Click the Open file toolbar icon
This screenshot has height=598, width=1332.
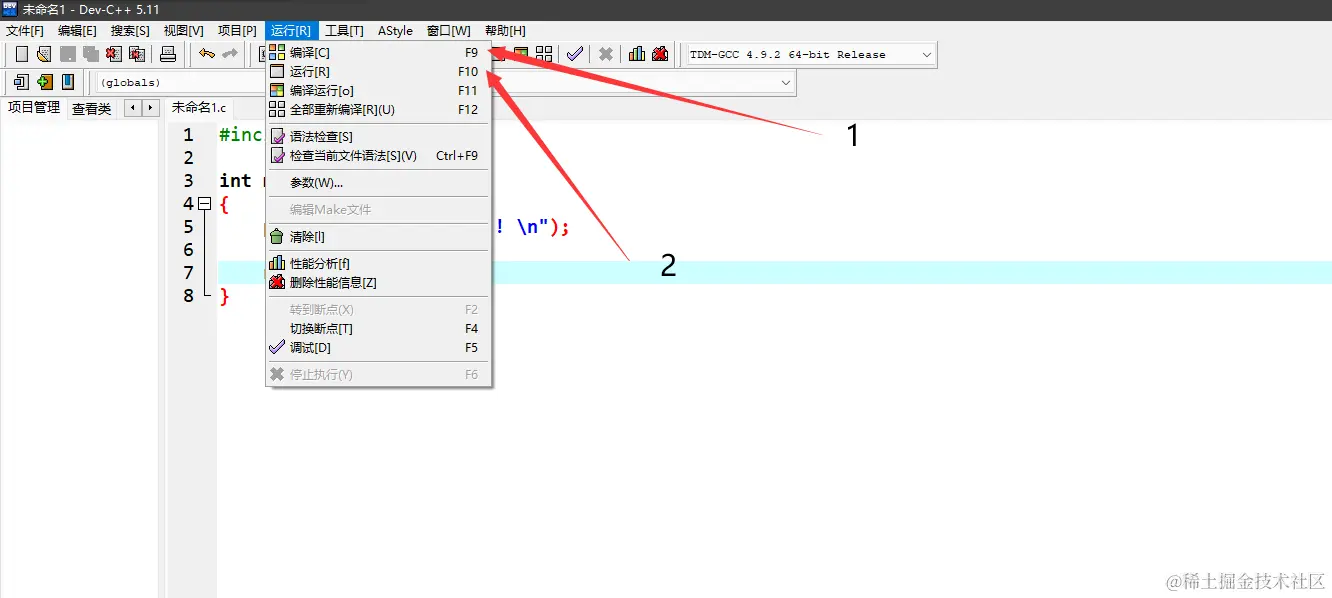44,54
